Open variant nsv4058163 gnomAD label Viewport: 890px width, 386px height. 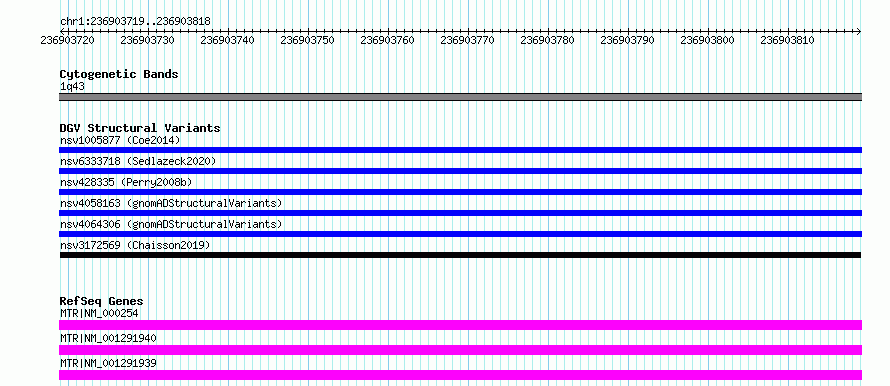pyautogui.click(x=171, y=203)
